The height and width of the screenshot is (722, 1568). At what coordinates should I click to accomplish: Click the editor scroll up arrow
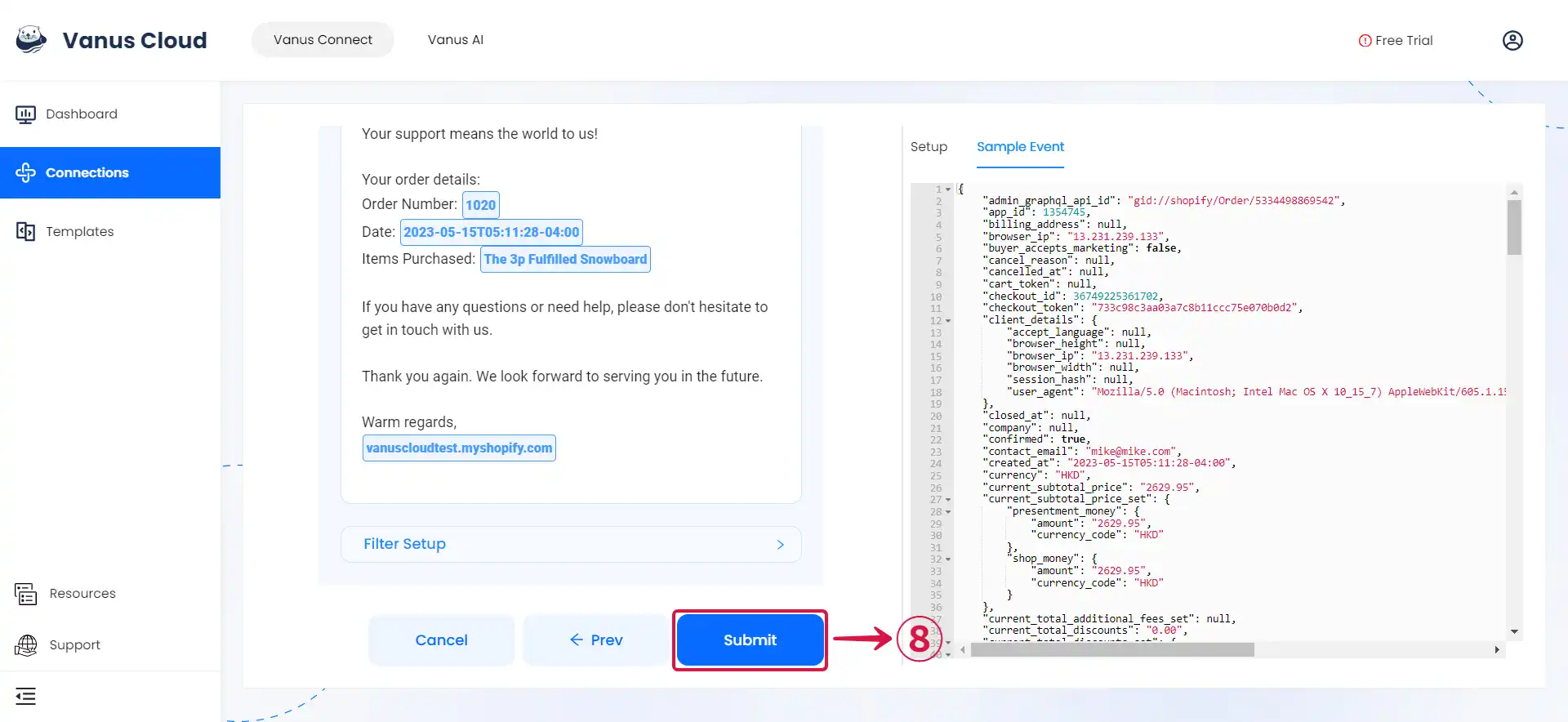click(x=1514, y=193)
